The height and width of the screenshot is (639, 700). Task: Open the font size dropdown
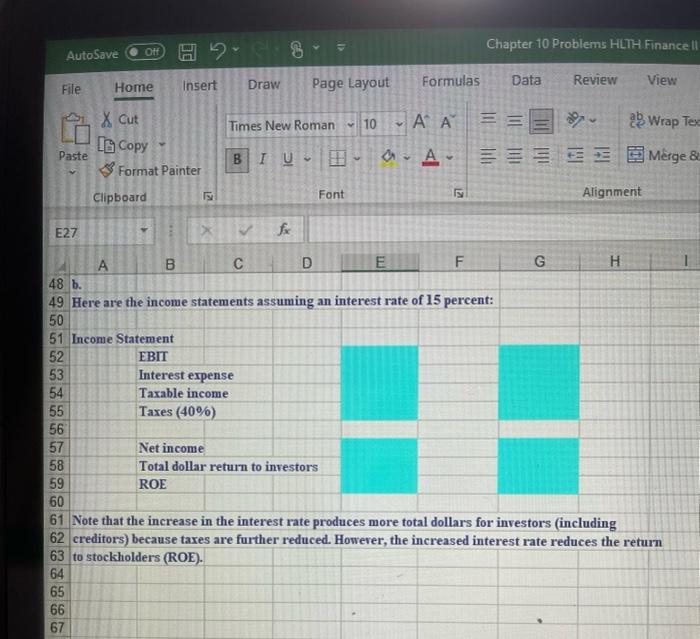(x=399, y=124)
